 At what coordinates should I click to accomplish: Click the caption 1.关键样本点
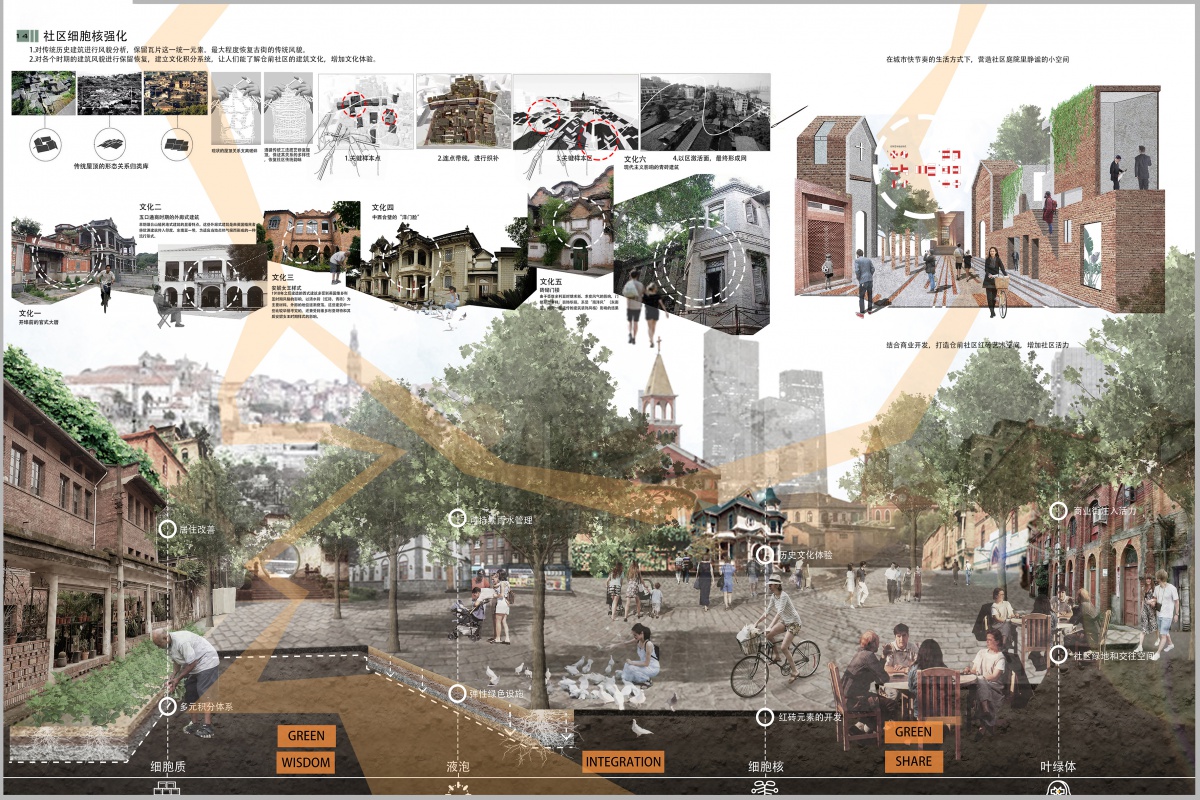click(x=365, y=158)
